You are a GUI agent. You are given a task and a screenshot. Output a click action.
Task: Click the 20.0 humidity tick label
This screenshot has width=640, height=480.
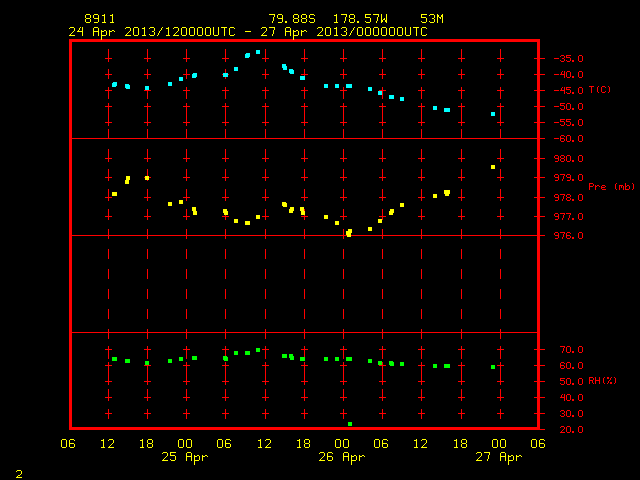[571, 429]
